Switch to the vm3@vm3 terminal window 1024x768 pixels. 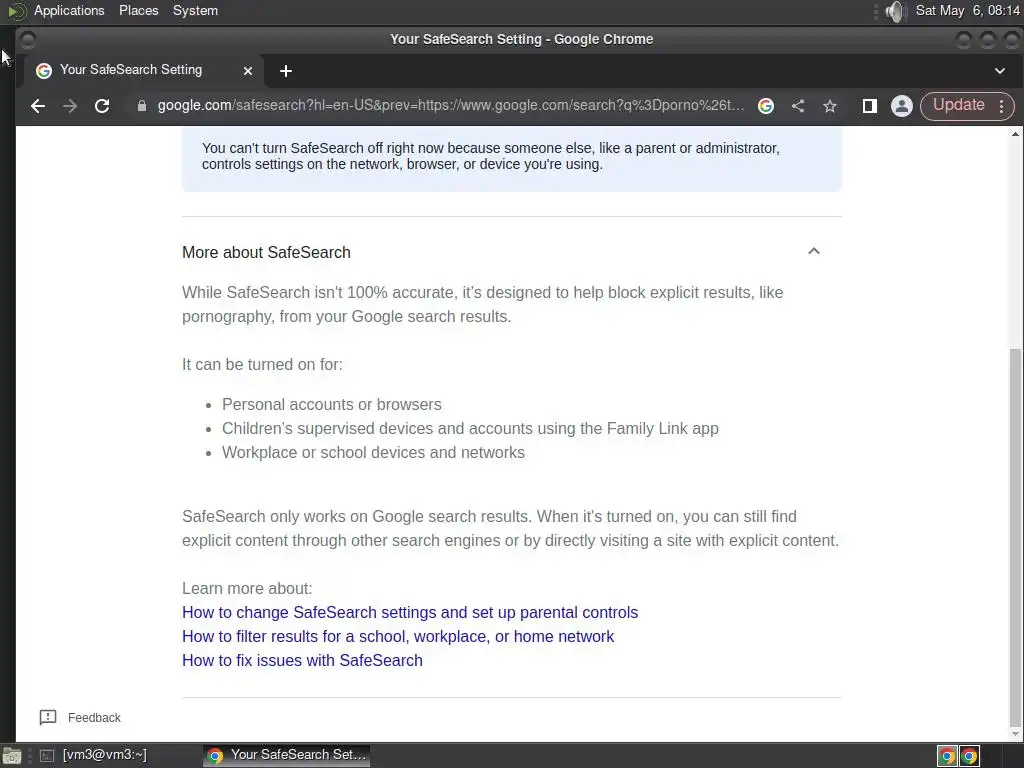(x=93, y=755)
